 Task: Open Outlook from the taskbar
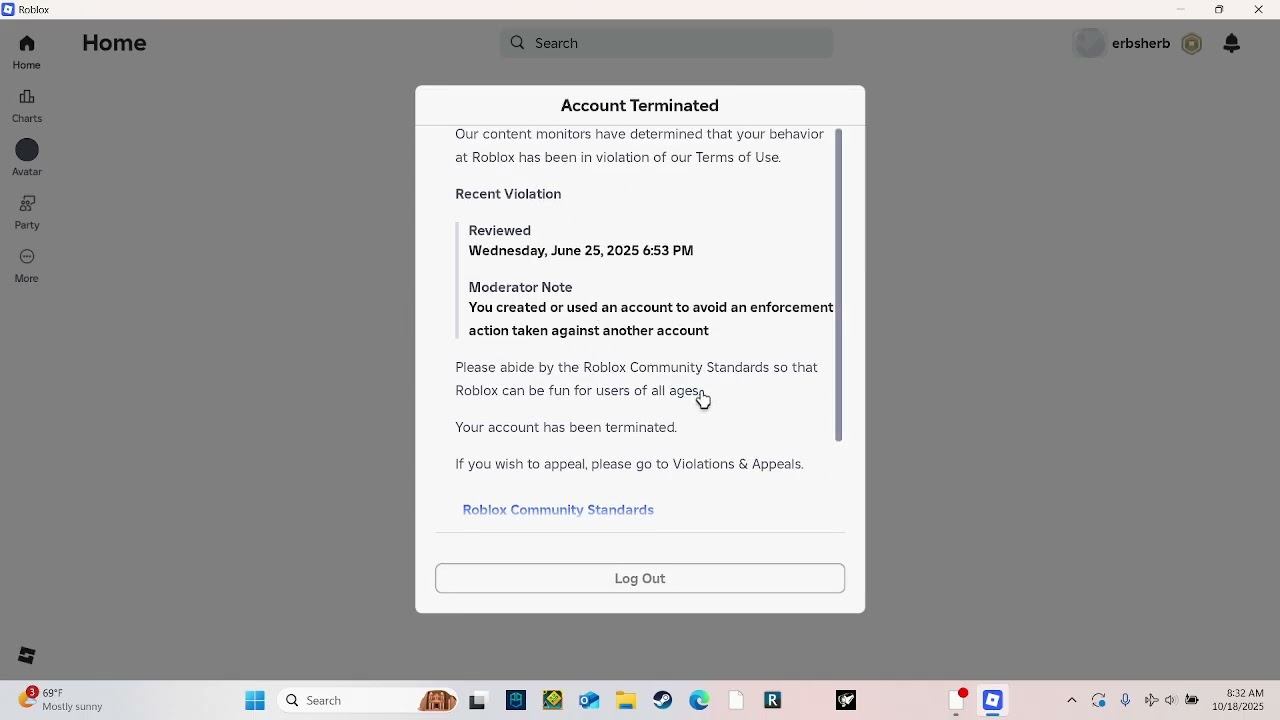point(589,700)
